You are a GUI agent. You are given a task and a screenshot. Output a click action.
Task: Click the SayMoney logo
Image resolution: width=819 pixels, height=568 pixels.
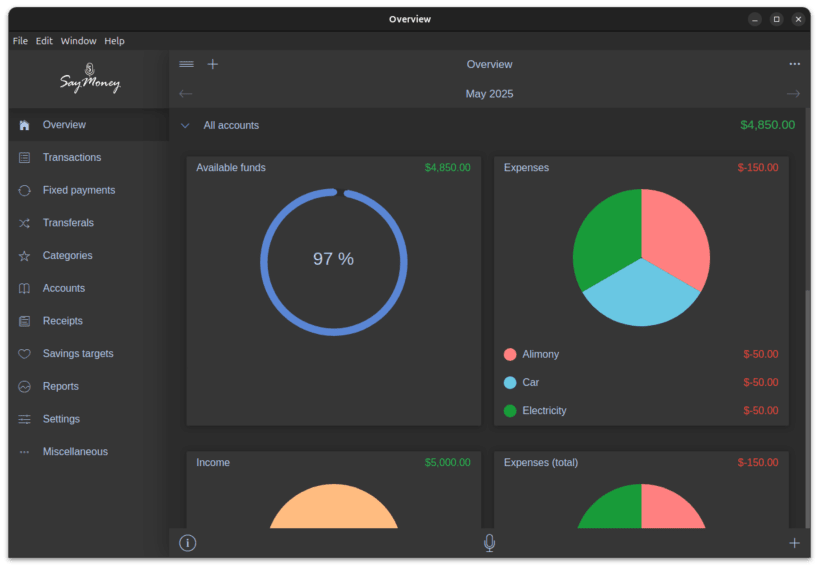90,79
